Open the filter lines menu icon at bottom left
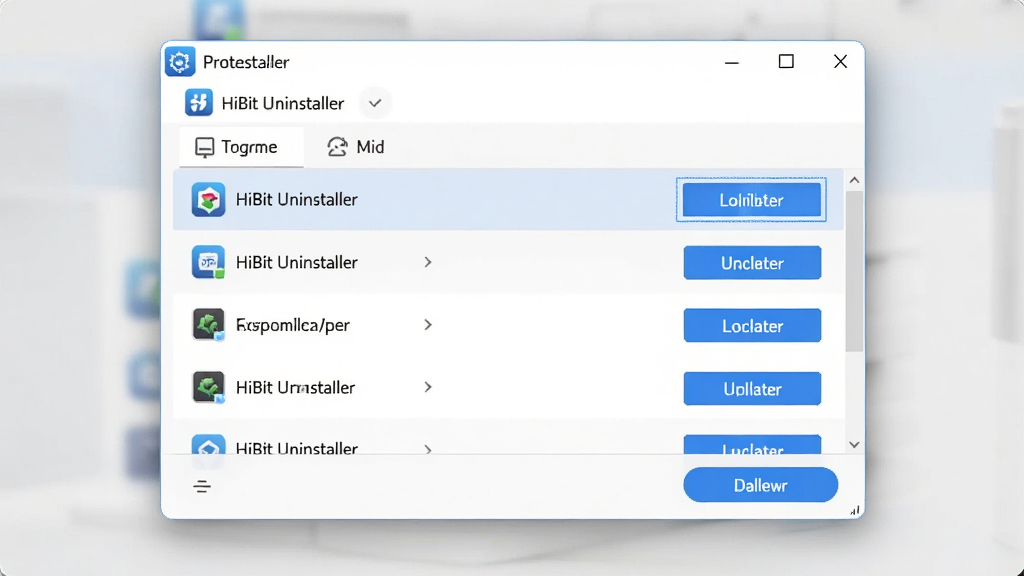The width and height of the screenshot is (1024, 576). 202,487
